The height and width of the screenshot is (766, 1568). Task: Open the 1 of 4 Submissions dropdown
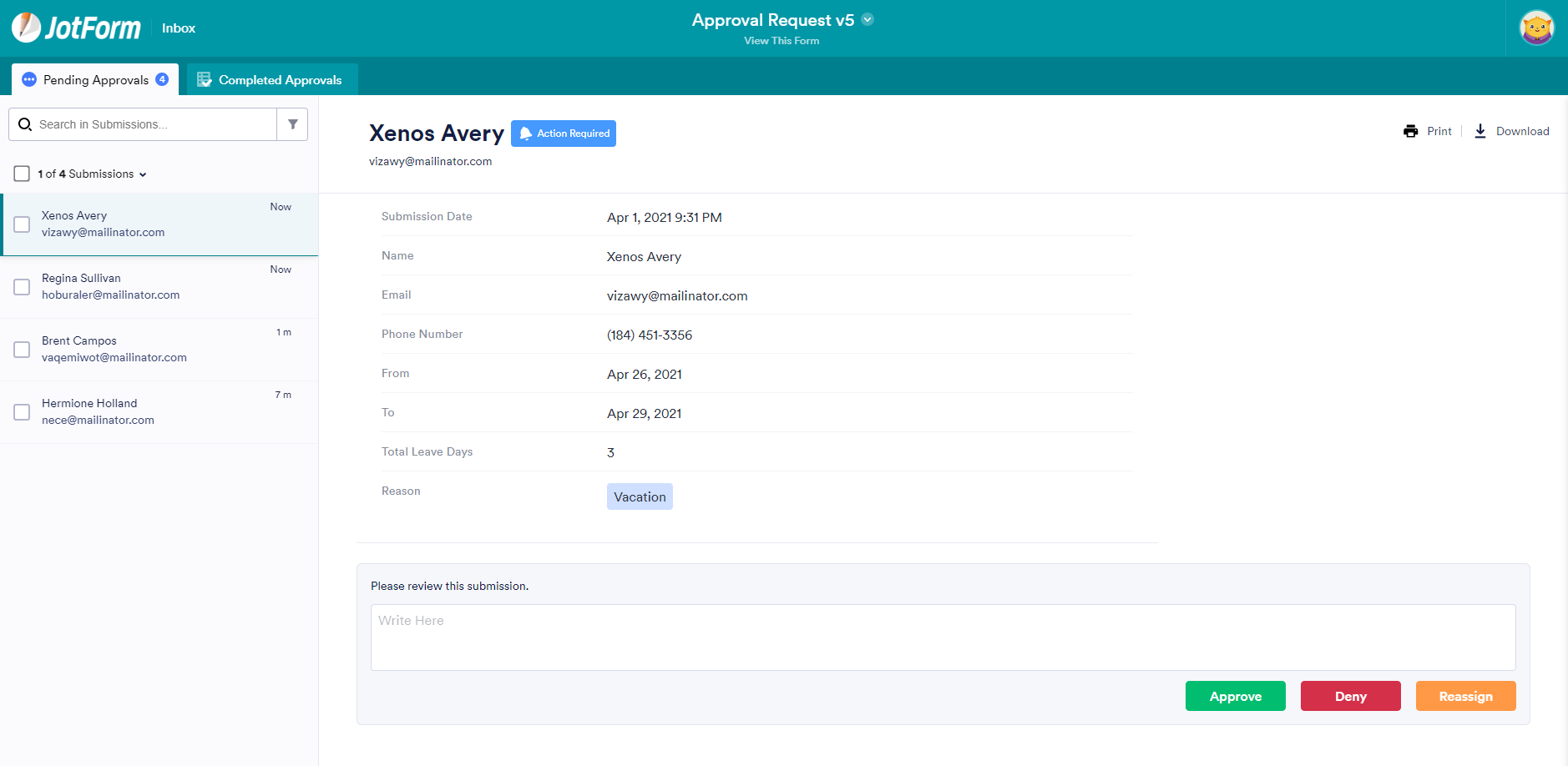pyautogui.click(x=143, y=174)
